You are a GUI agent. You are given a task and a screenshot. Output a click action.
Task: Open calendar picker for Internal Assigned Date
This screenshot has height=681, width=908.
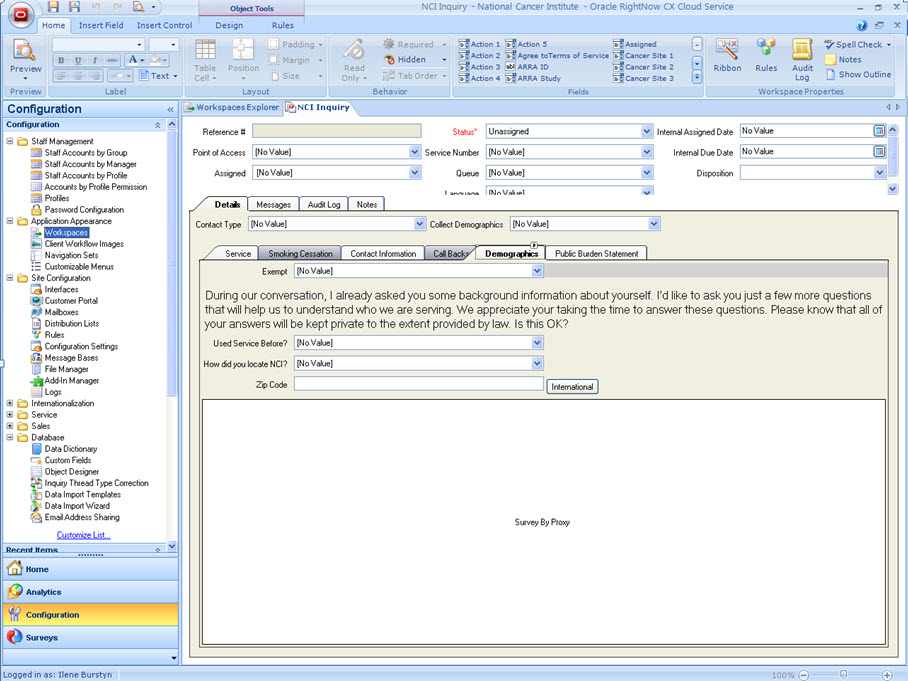(879, 131)
